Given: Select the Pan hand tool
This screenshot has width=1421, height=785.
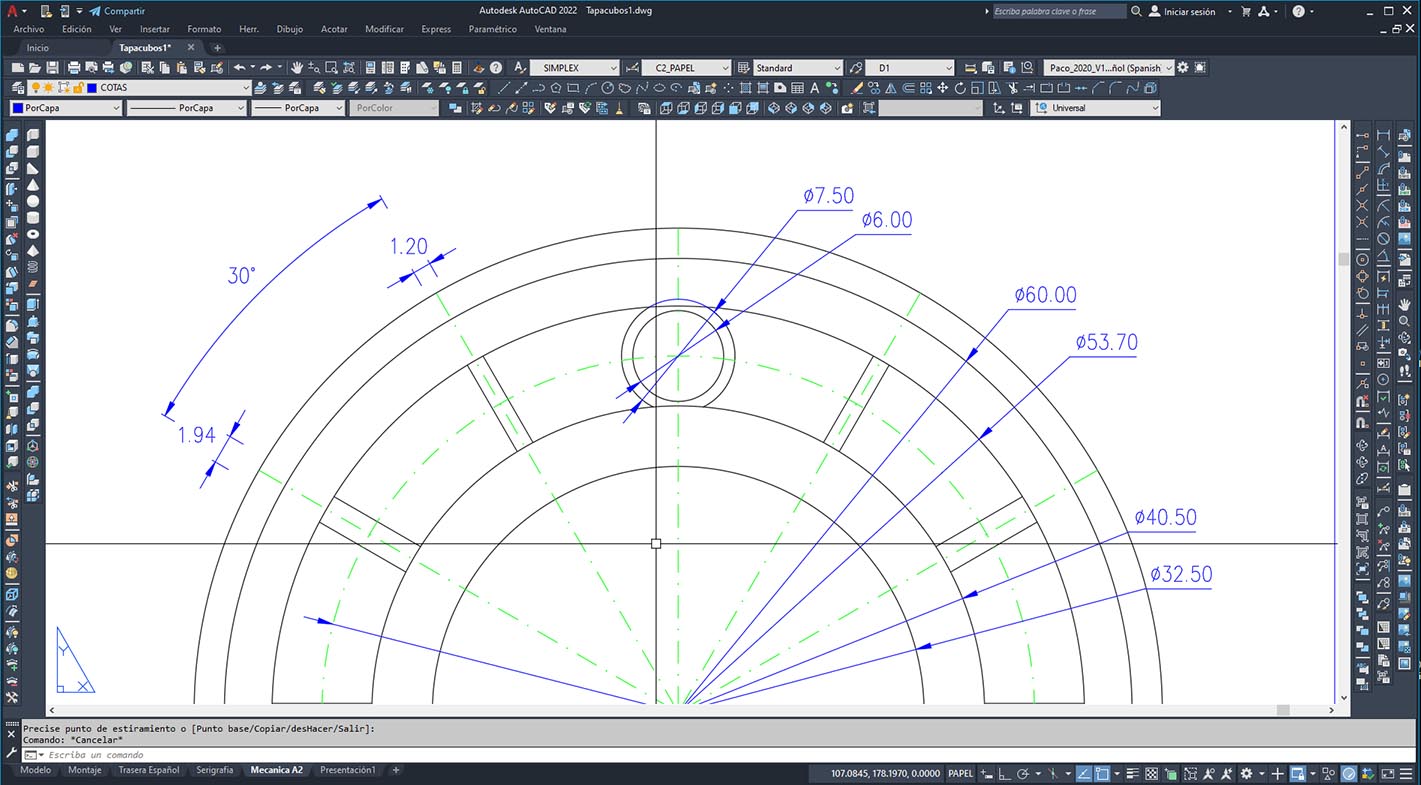Looking at the screenshot, I should 297,68.
